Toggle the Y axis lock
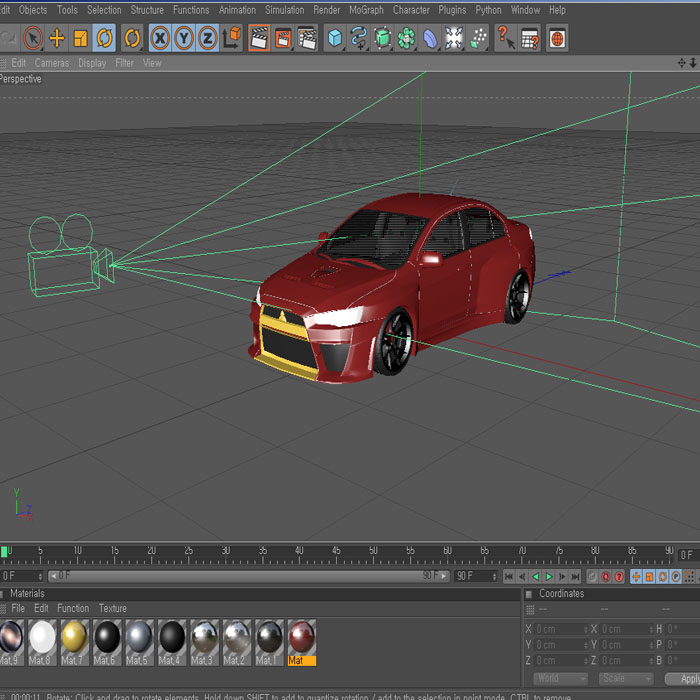Image resolution: width=700 pixels, height=700 pixels. coord(184,38)
